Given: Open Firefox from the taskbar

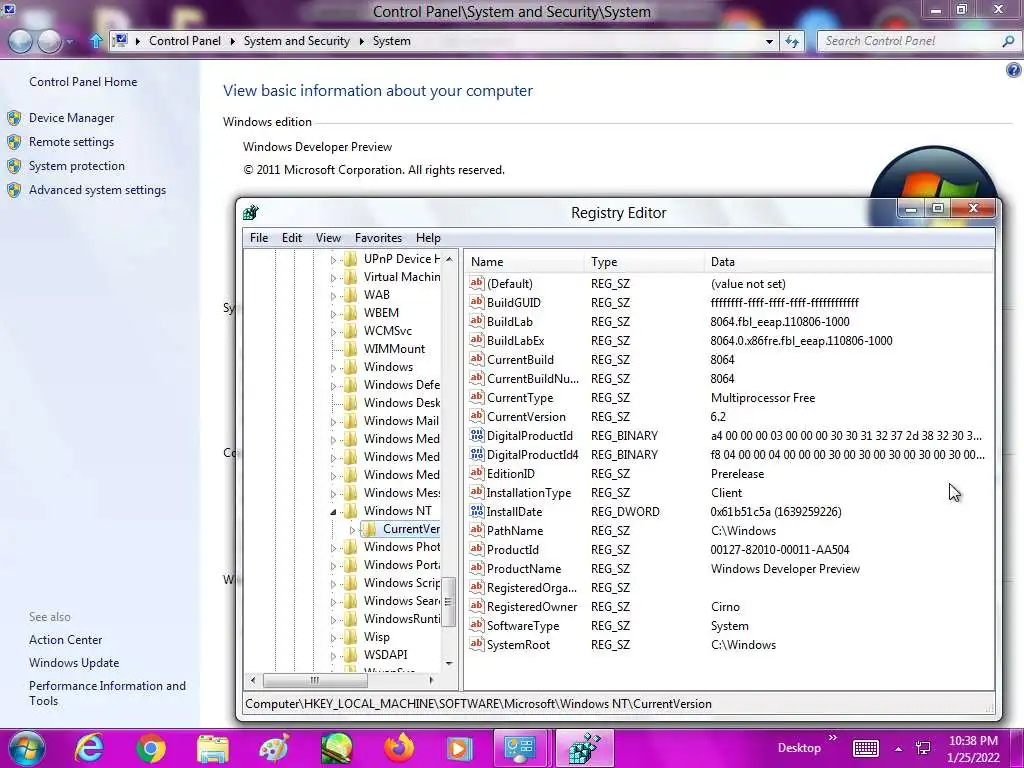Looking at the screenshot, I should point(398,748).
